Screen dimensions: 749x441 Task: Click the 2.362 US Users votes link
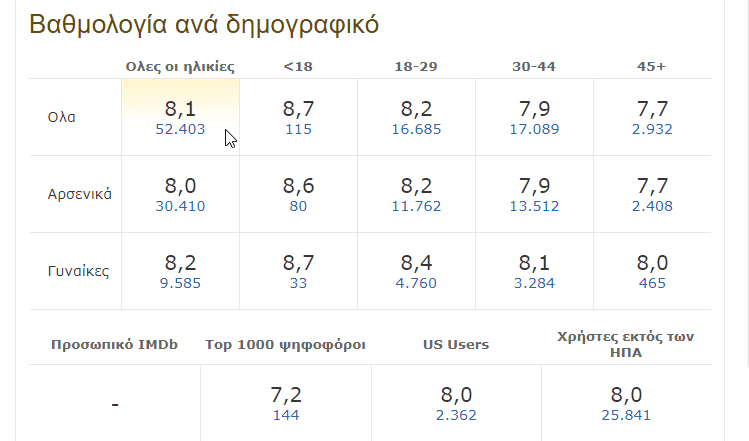pyautogui.click(x=456, y=415)
